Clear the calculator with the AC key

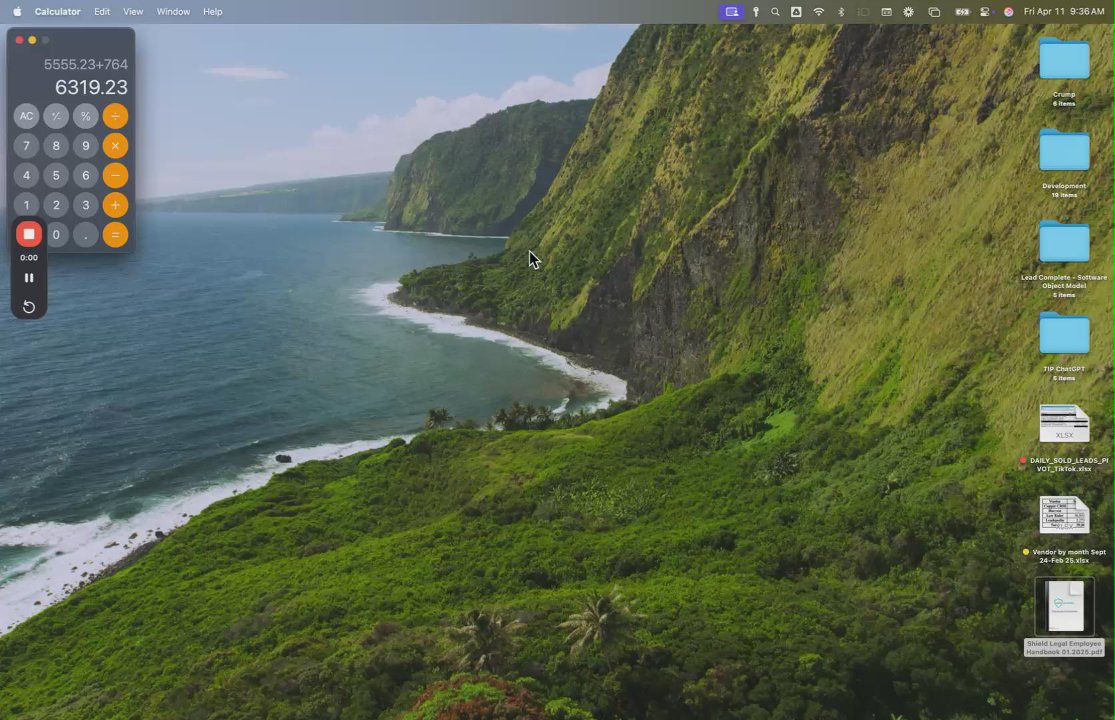coord(26,116)
